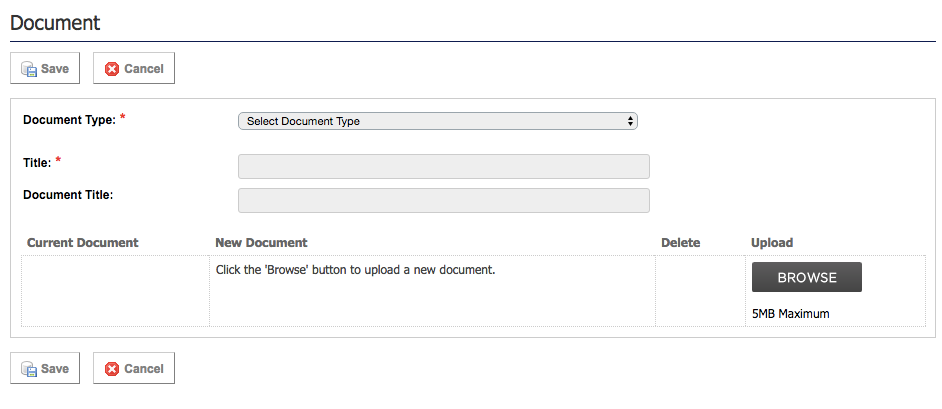The image size is (942, 409).
Task: Click the Save label on the bottom button
Action: (55, 369)
